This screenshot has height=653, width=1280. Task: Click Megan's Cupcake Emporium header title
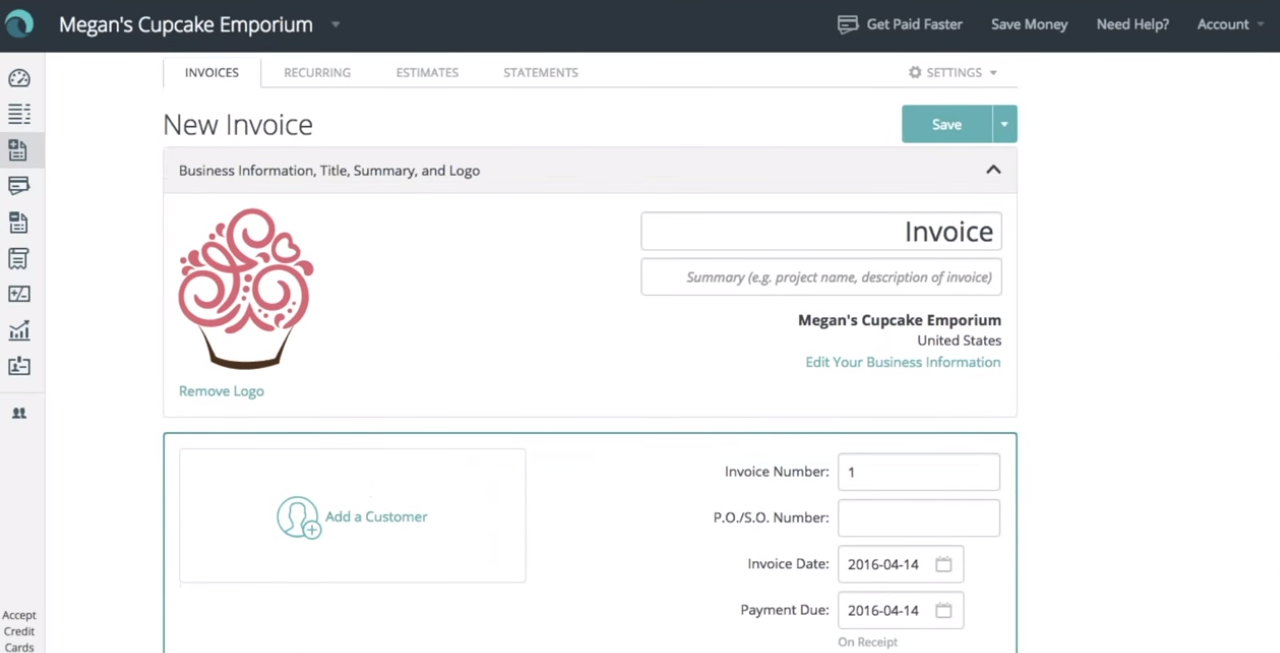[x=186, y=24]
